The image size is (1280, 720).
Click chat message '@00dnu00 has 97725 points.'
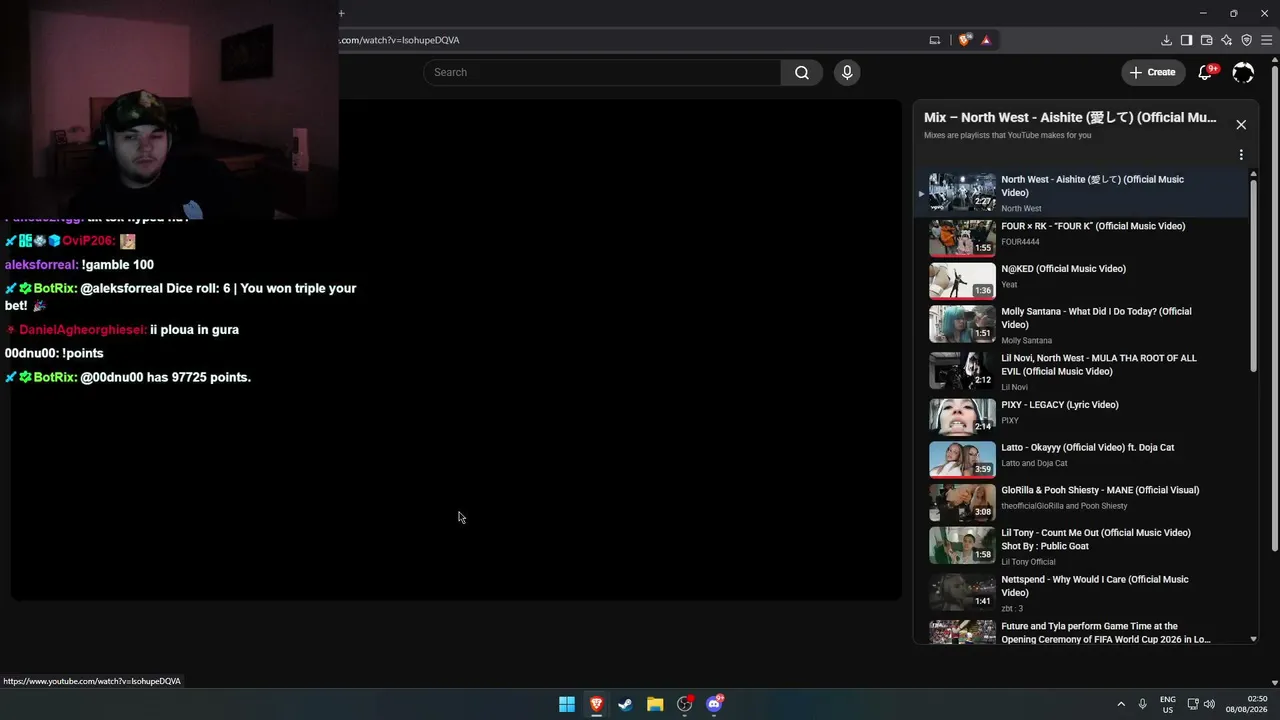(165, 377)
